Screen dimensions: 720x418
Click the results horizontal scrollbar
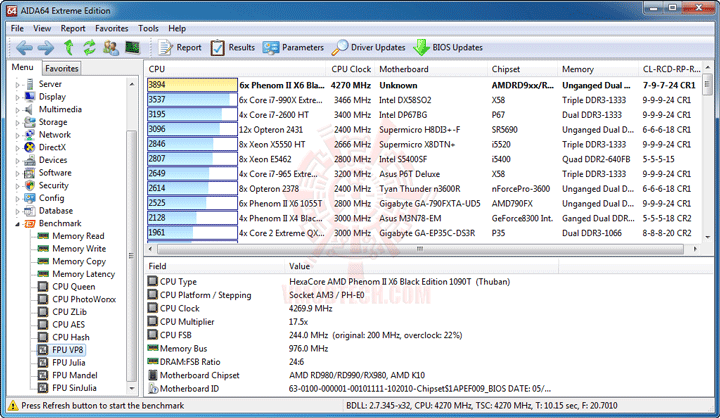click(420, 249)
